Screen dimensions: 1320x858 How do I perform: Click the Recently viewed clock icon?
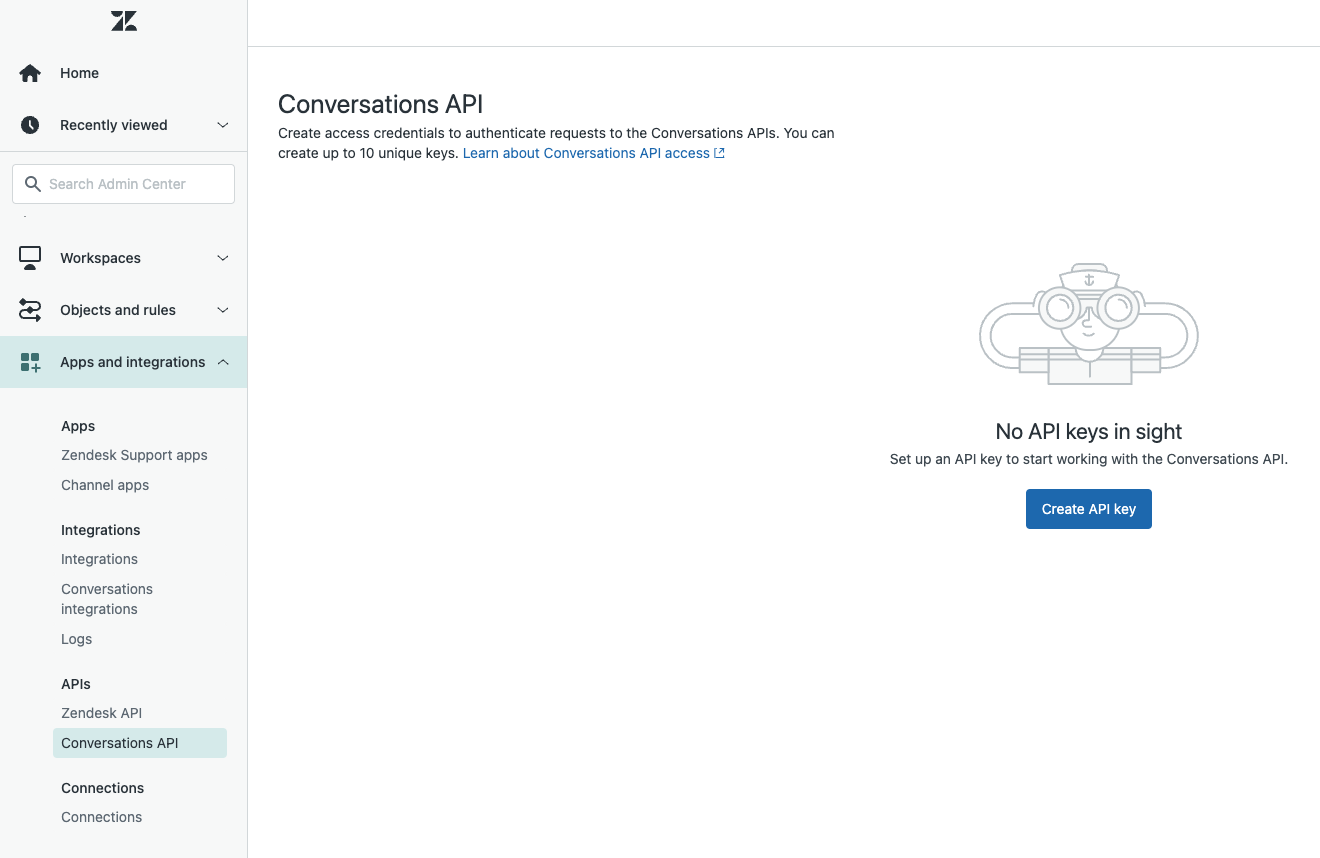coord(30,125)
